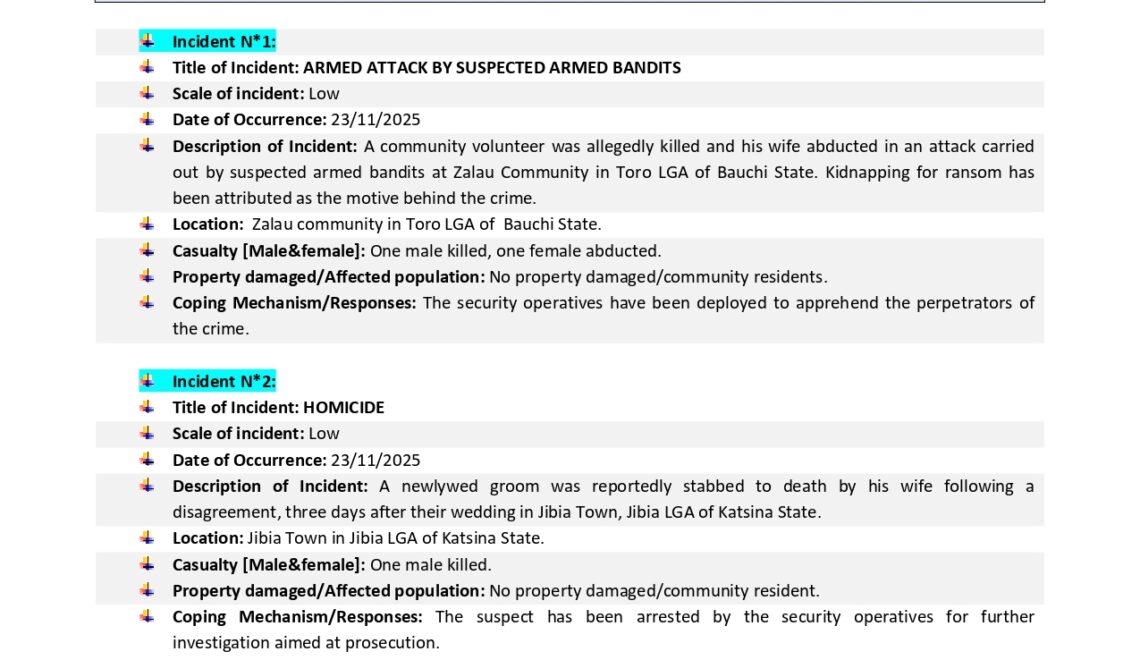Image resolution: width=1140 pixels, height=660 pixels.
Task: Click bullet beside community volunteer Description of Incident
Action: pyautogui.click(x=147, y=146)
